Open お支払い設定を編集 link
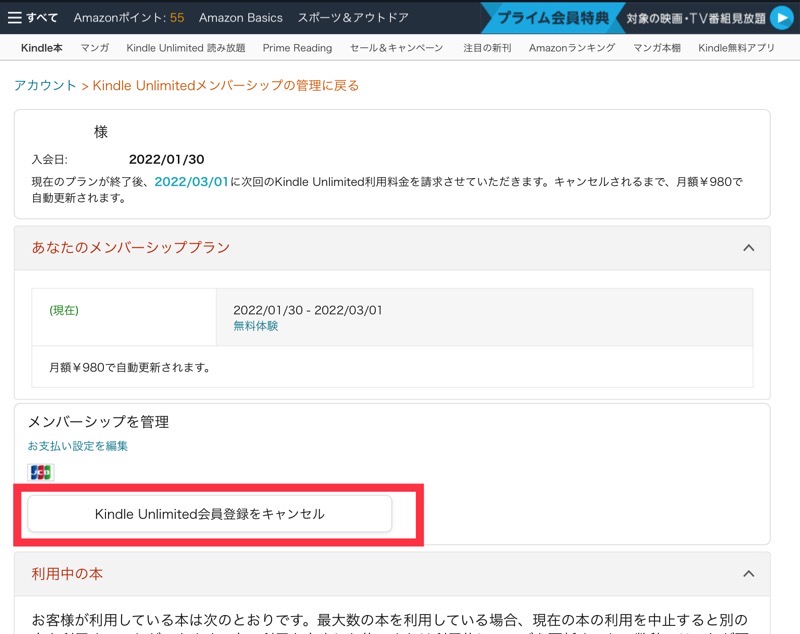This screenshot has width=800, height=634. tap(78, 446)
